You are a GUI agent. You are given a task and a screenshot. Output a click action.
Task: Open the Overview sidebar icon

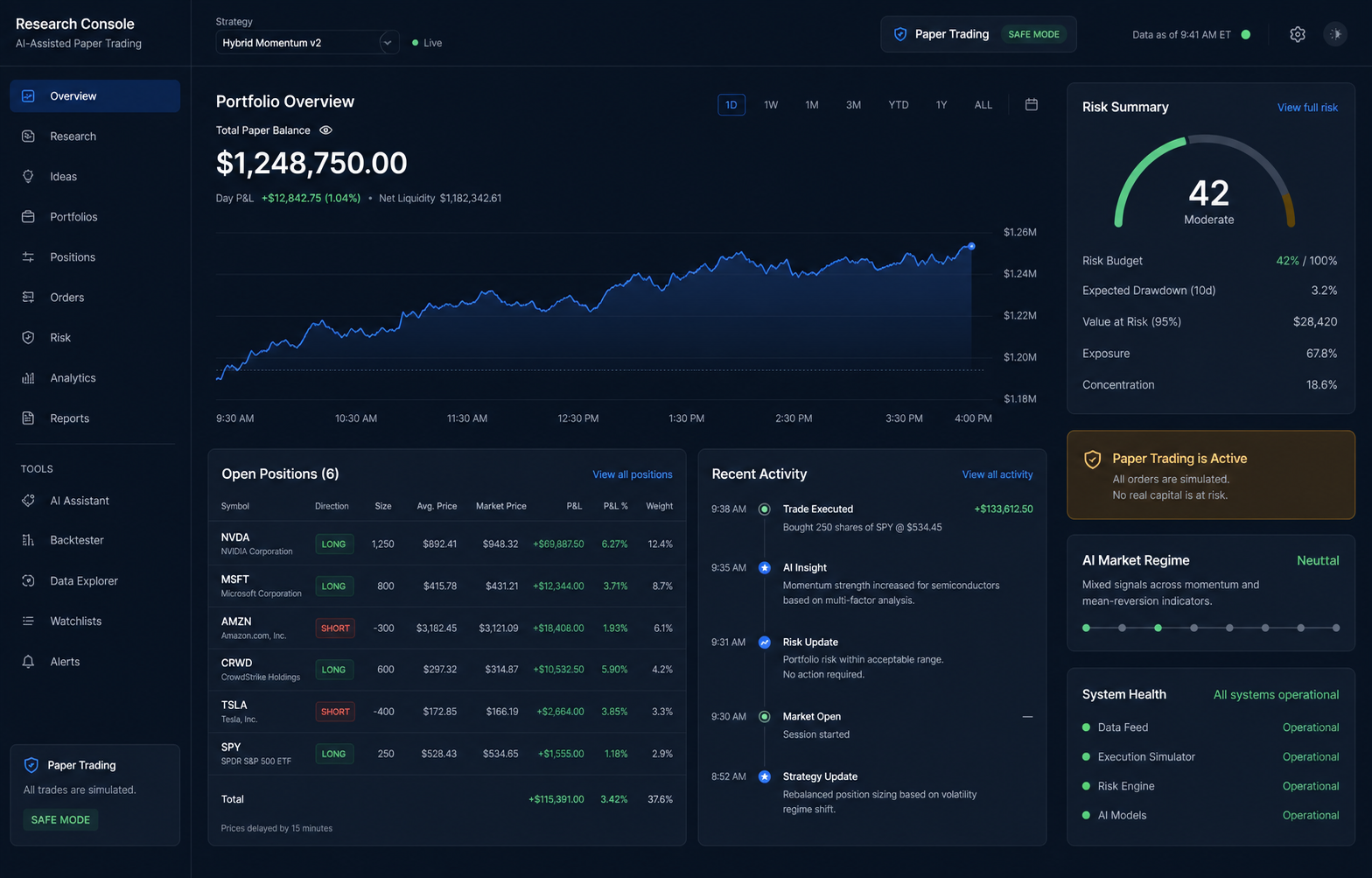tap(28, 96)
